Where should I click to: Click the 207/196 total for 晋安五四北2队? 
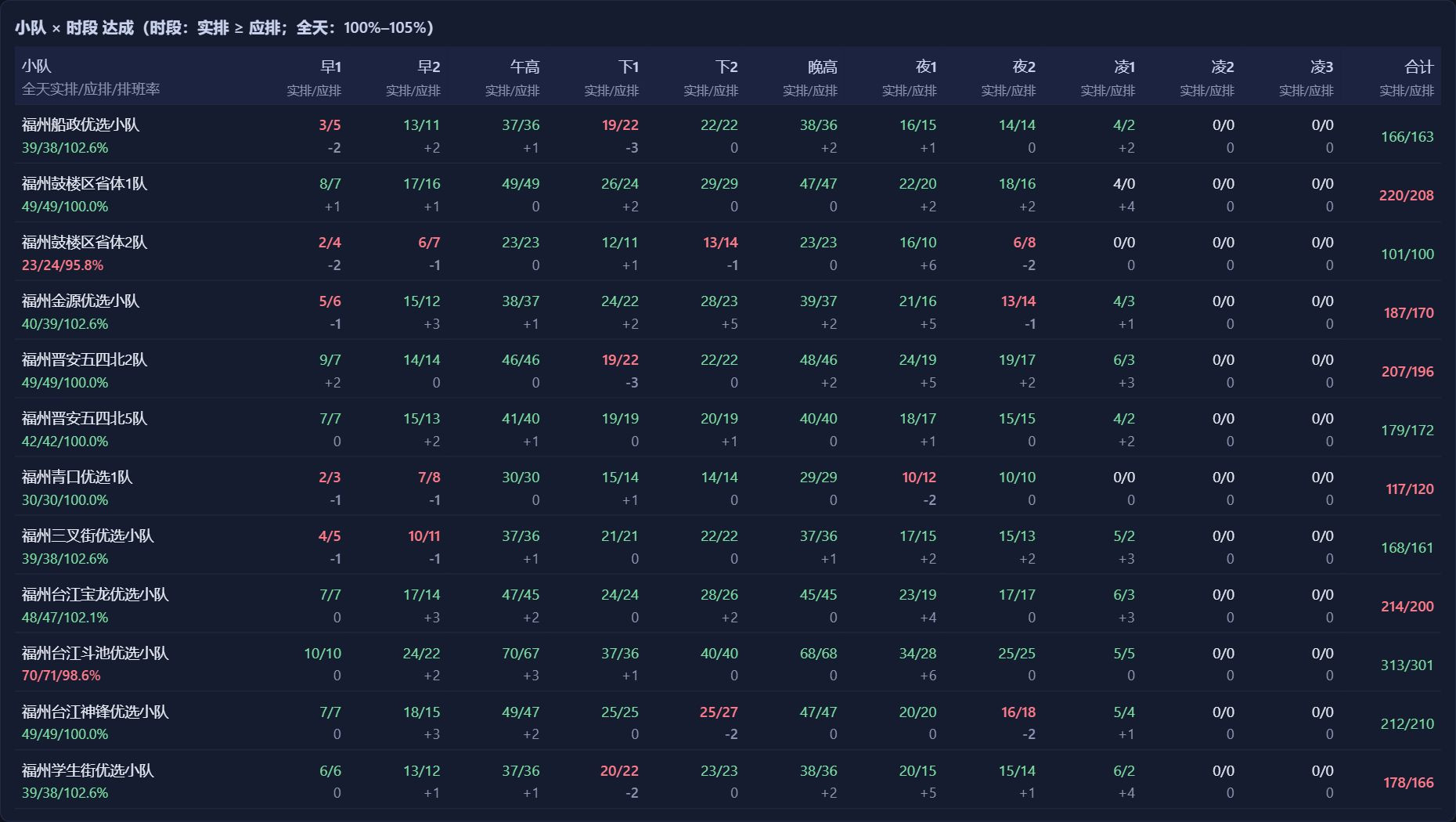pos(1407,372)
